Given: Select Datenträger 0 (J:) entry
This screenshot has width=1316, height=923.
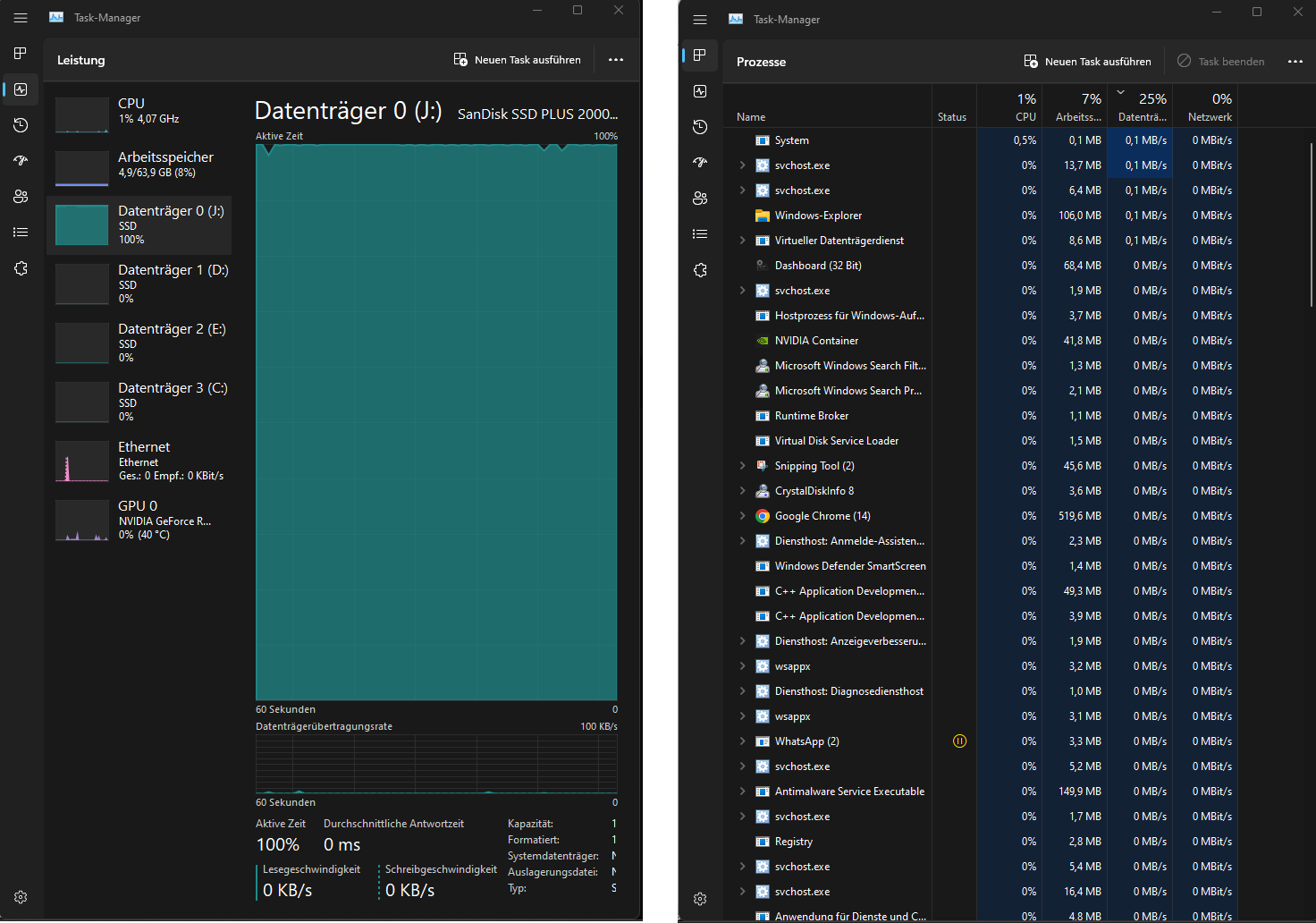Looking at the screenshot, I should (139, 225).
